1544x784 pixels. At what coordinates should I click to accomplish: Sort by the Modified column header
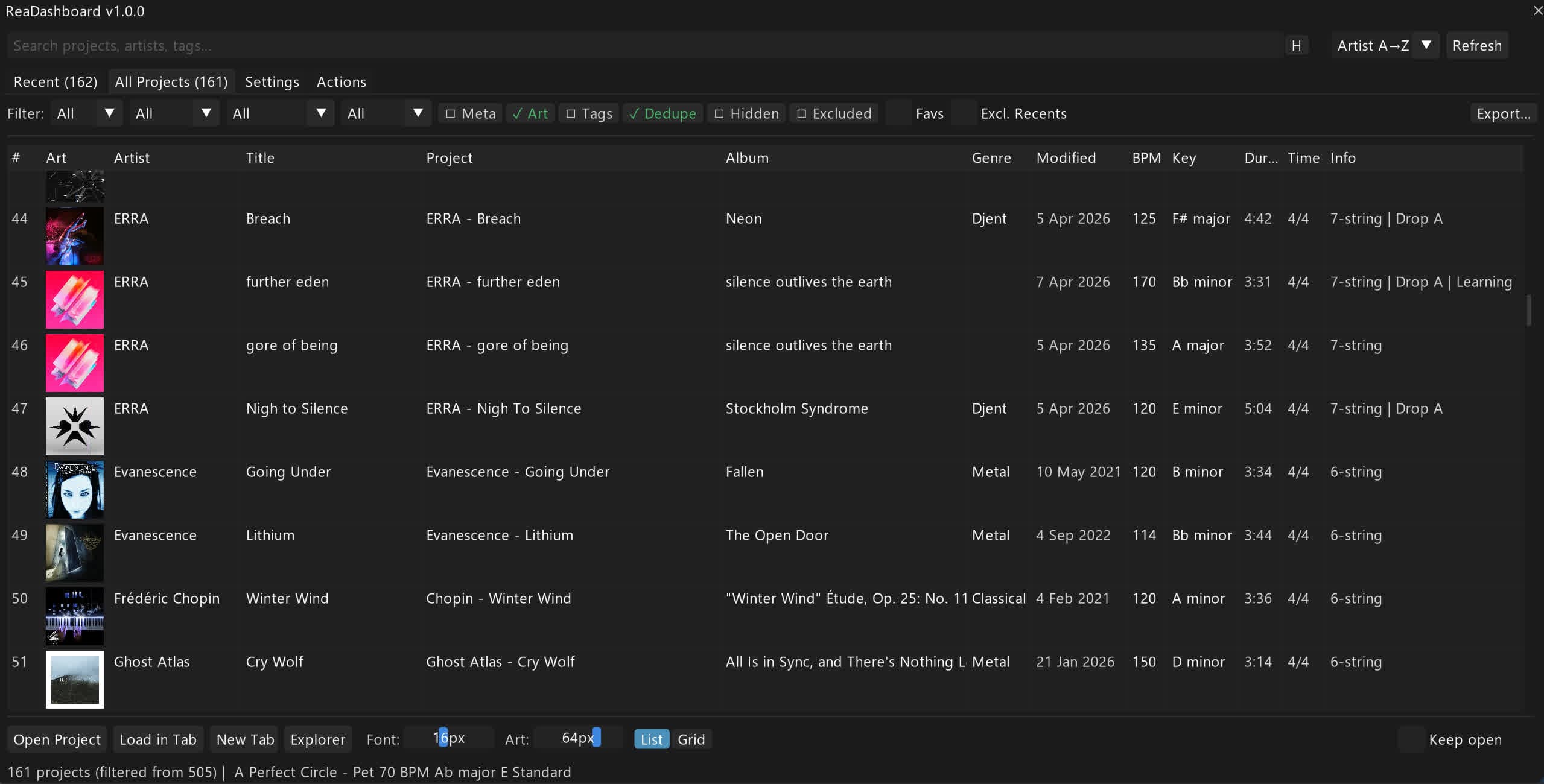tap(1066, 158)
